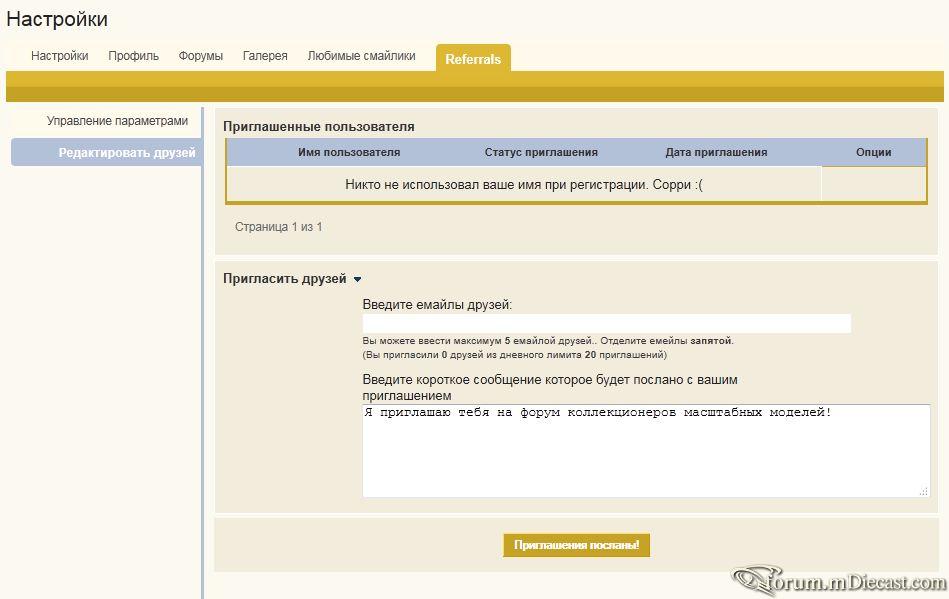Switch to the Профиль tab

(133, 56)
